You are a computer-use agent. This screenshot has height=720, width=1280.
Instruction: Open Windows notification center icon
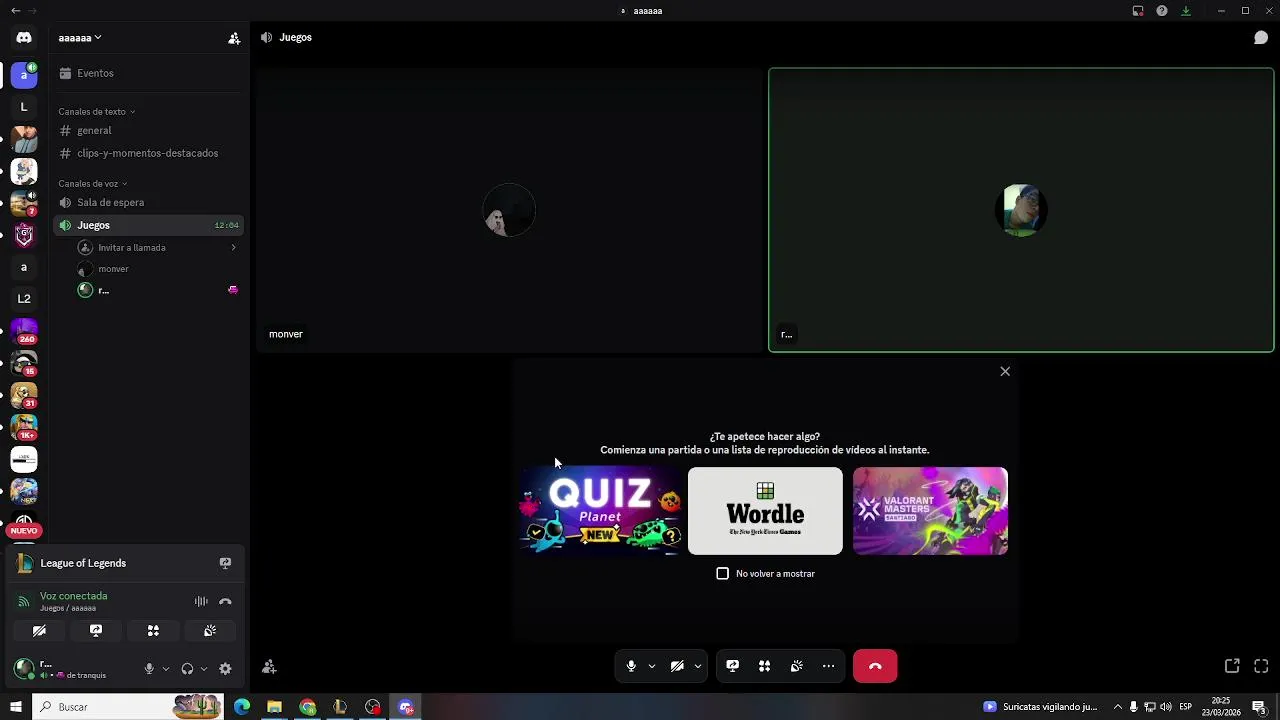(x=1259, y=707)
